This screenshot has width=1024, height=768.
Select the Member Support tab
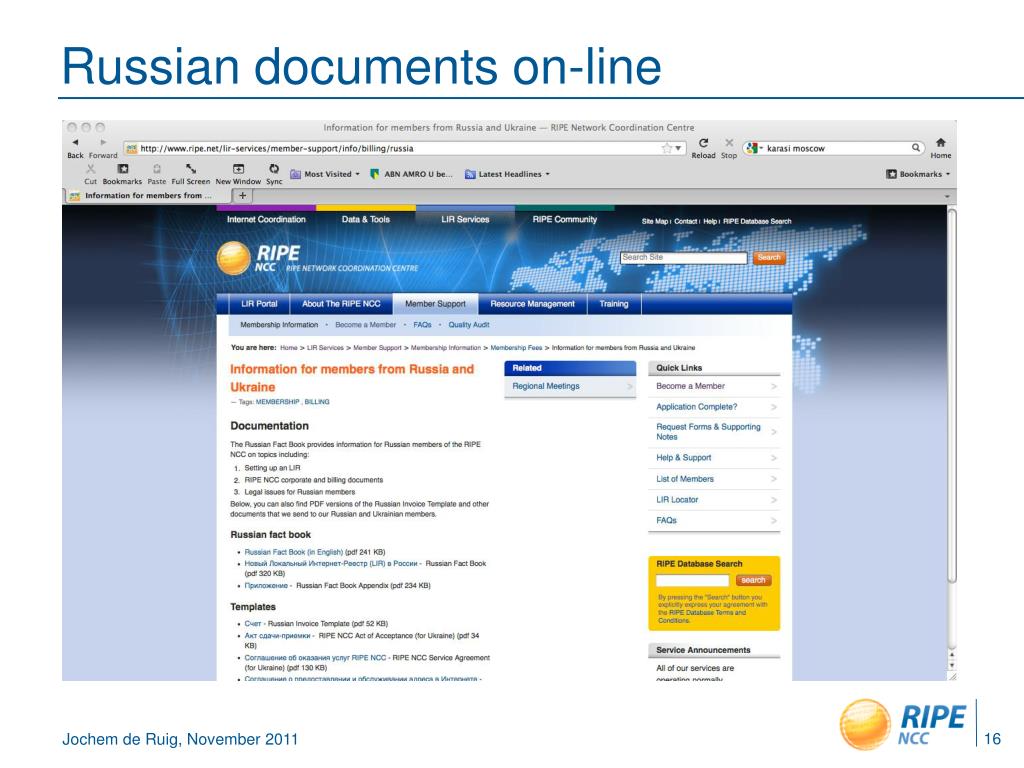click(435, 304)
